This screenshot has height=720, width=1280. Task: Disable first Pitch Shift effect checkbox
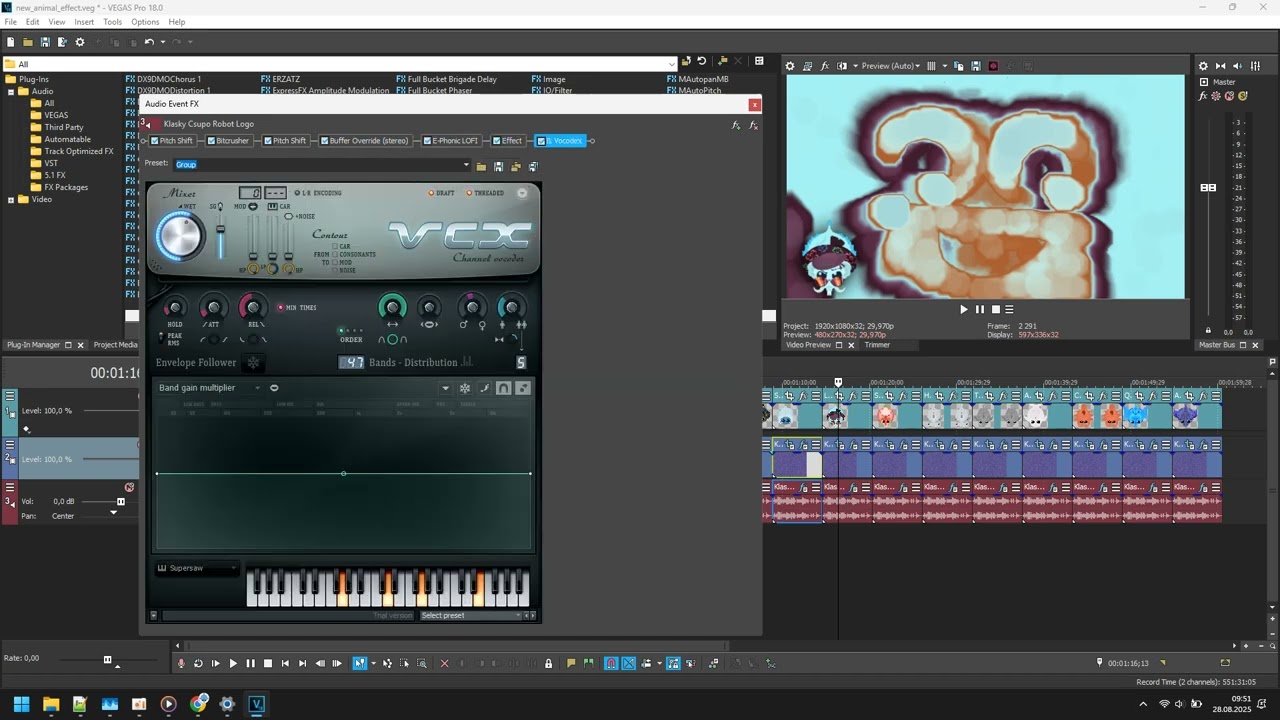click(x=155, y=141)
